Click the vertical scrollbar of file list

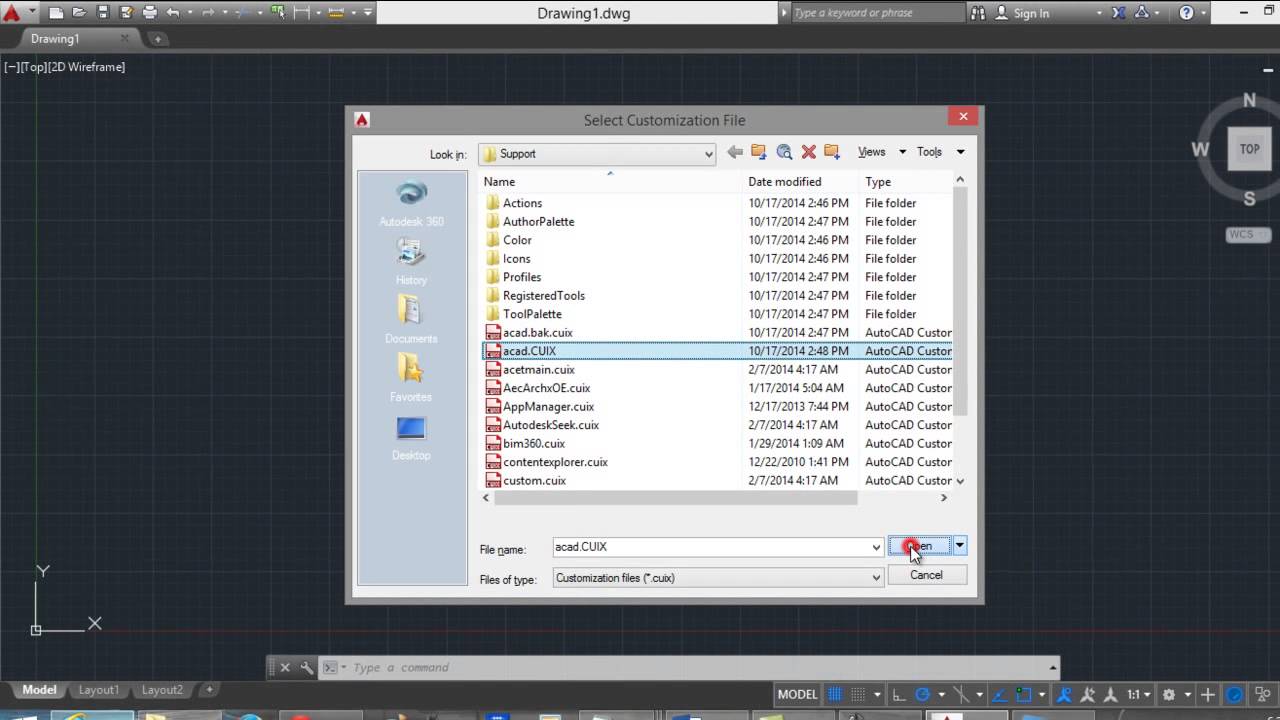960,300
